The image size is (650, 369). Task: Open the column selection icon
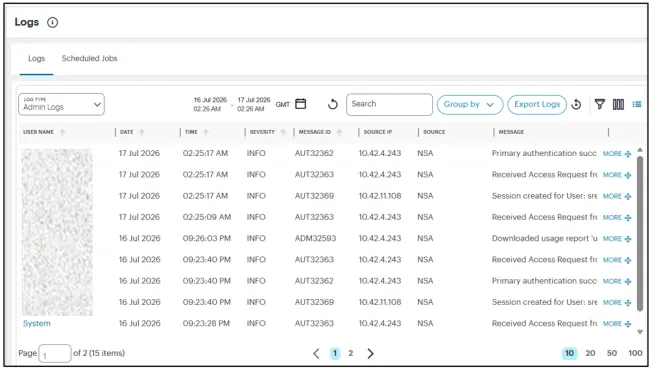coord(618,104)
